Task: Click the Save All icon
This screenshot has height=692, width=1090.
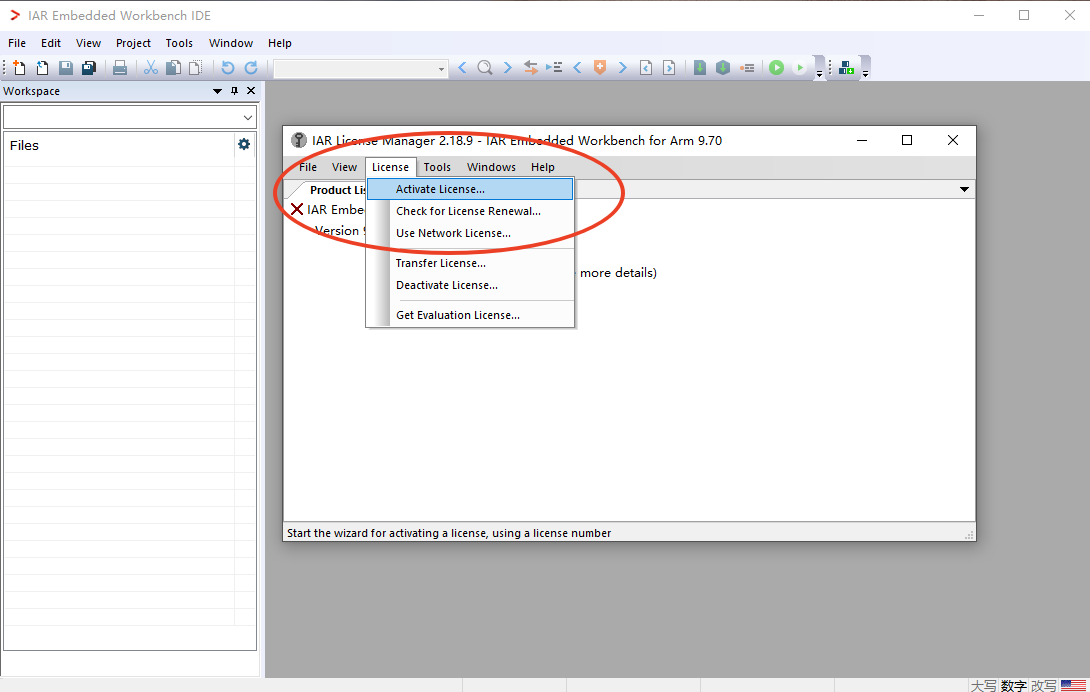Action: [88, 68]
